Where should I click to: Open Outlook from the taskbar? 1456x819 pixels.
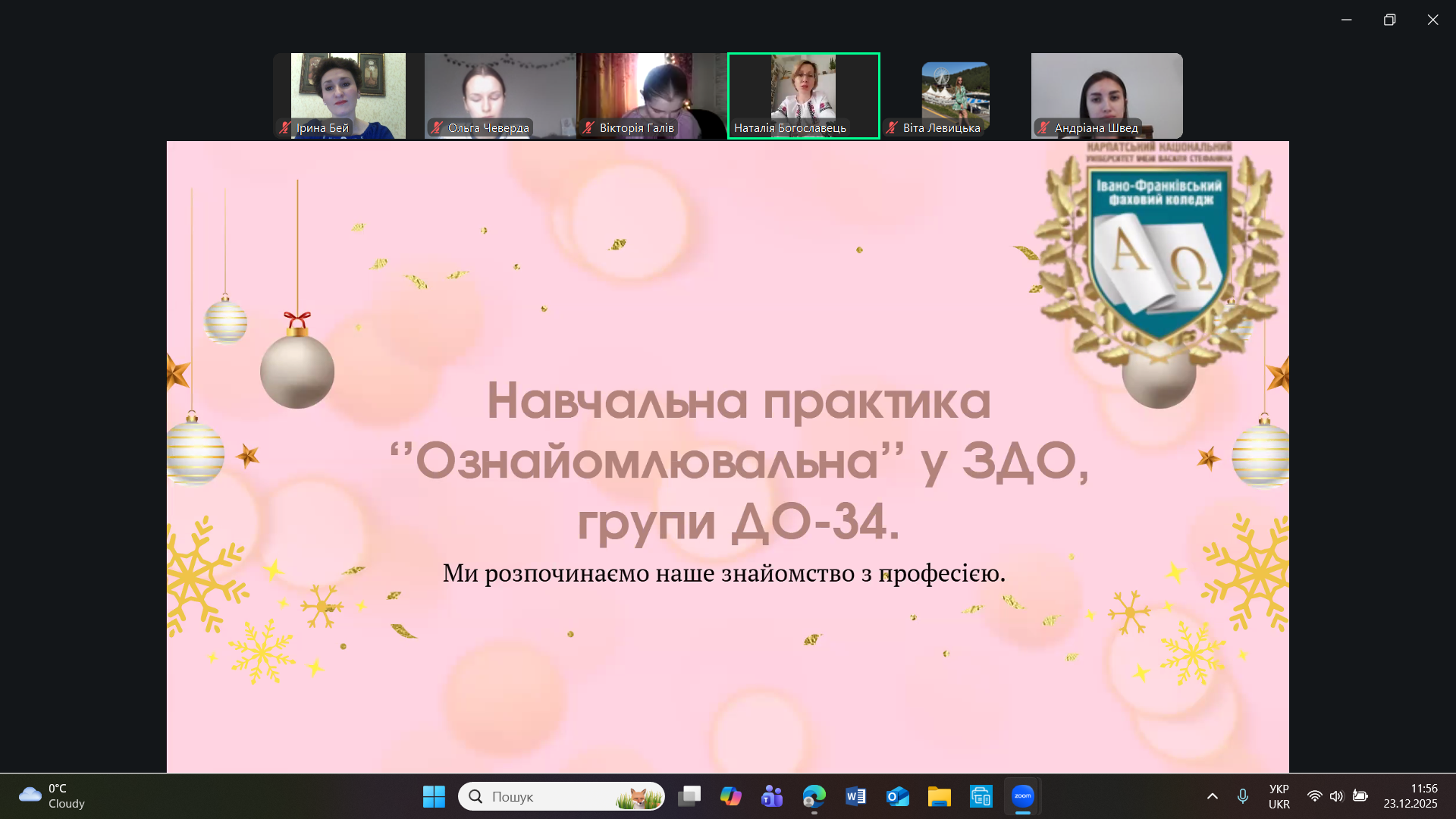(897, 796)
